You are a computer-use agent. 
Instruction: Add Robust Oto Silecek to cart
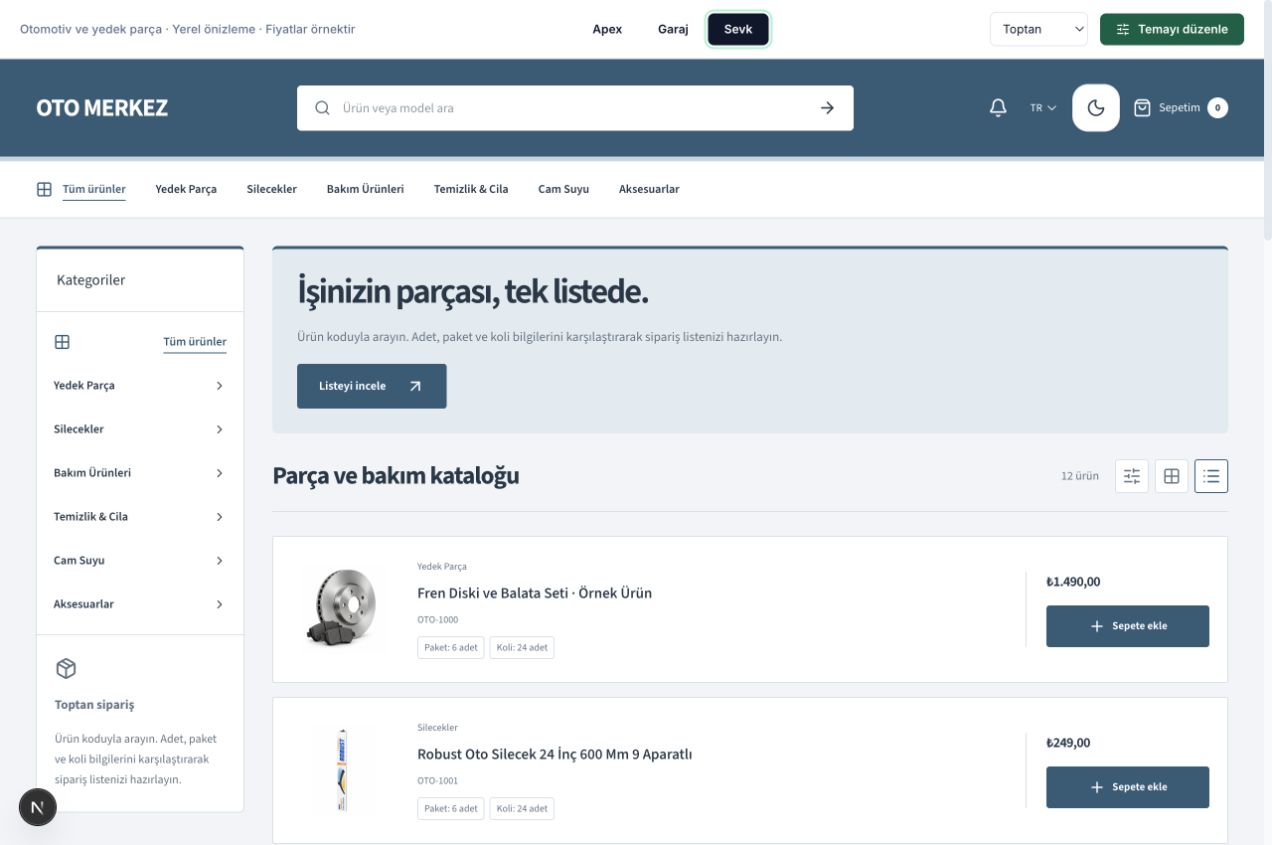pos(1127,787)
